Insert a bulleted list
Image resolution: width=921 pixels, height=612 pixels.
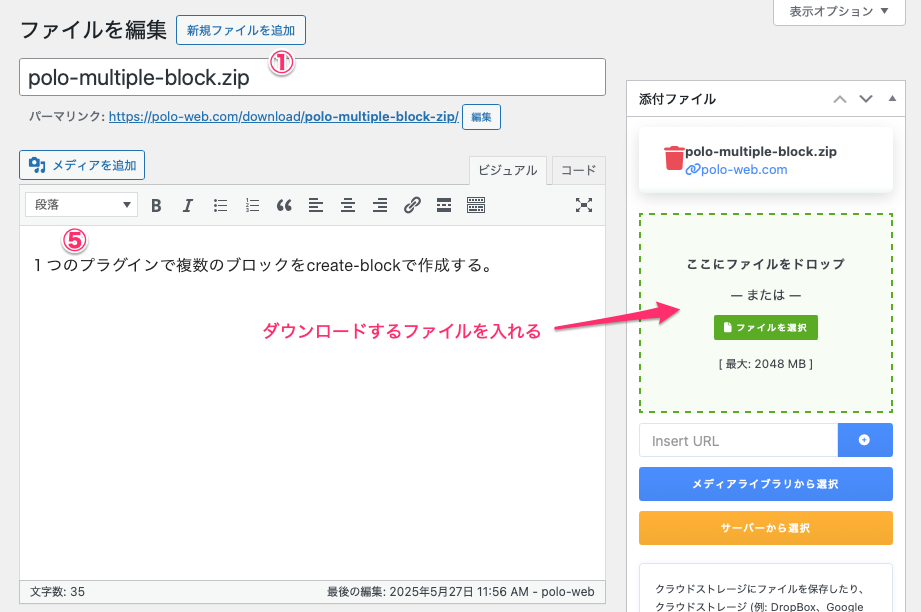[x=220, y=205]
